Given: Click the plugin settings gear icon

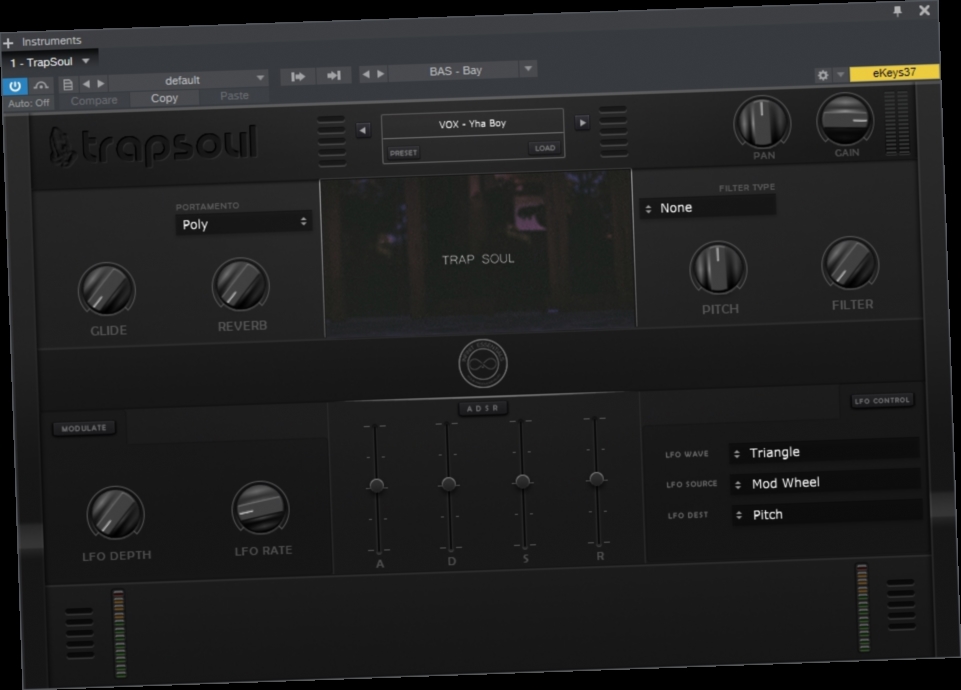Looking at the screenshot, I should 822,76.
